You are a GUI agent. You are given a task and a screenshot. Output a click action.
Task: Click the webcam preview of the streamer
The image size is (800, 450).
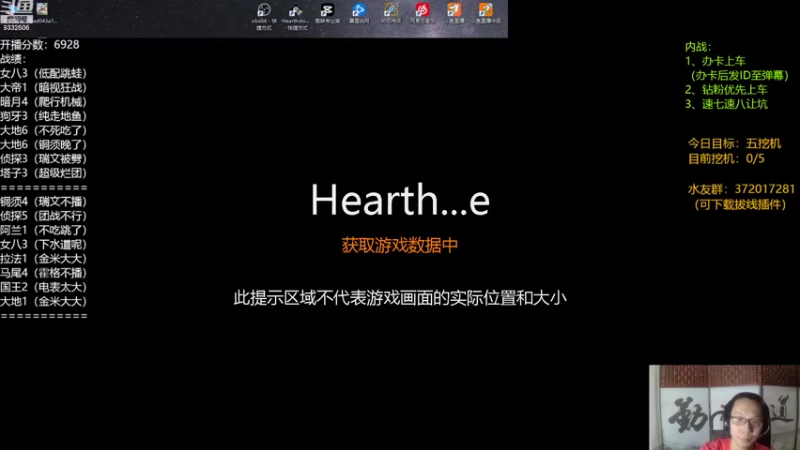coord(724,407)
